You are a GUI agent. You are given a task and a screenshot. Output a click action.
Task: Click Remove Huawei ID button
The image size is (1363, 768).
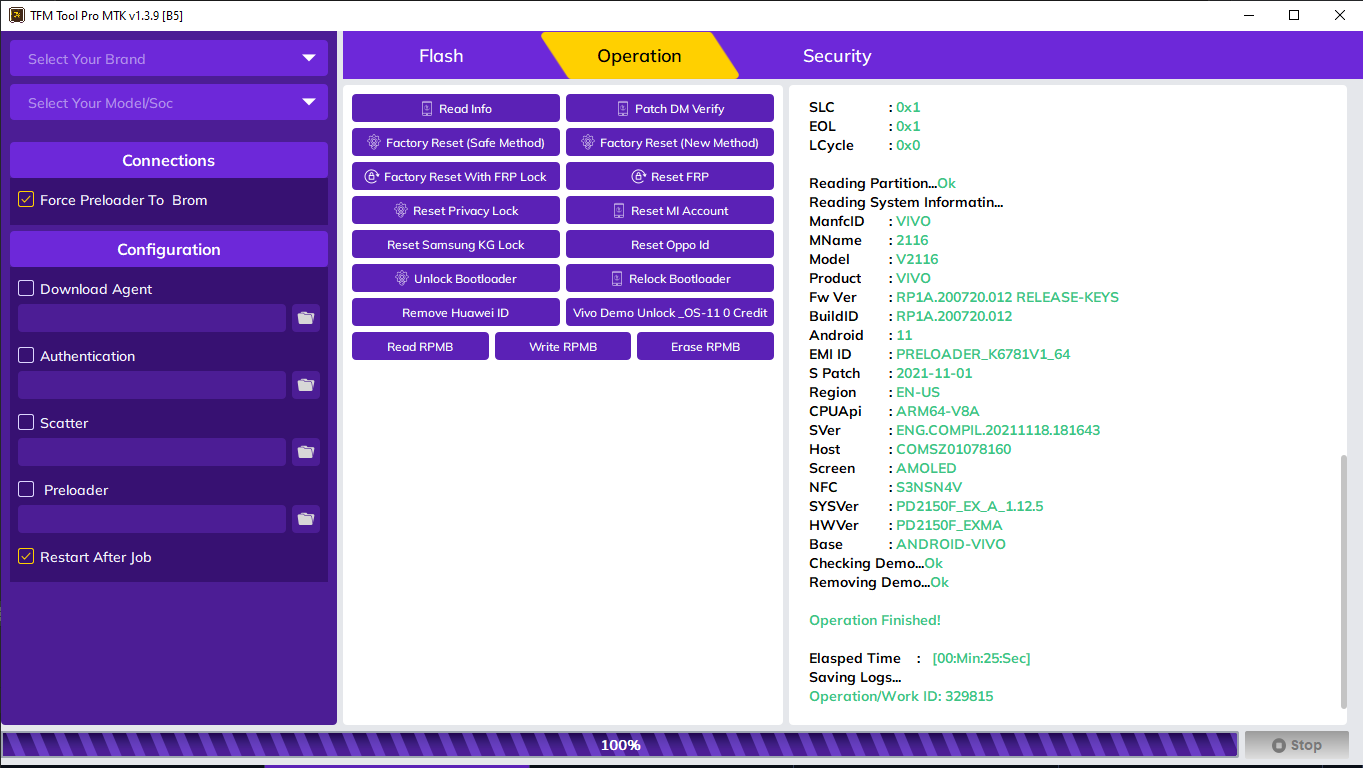click(456, 313)
